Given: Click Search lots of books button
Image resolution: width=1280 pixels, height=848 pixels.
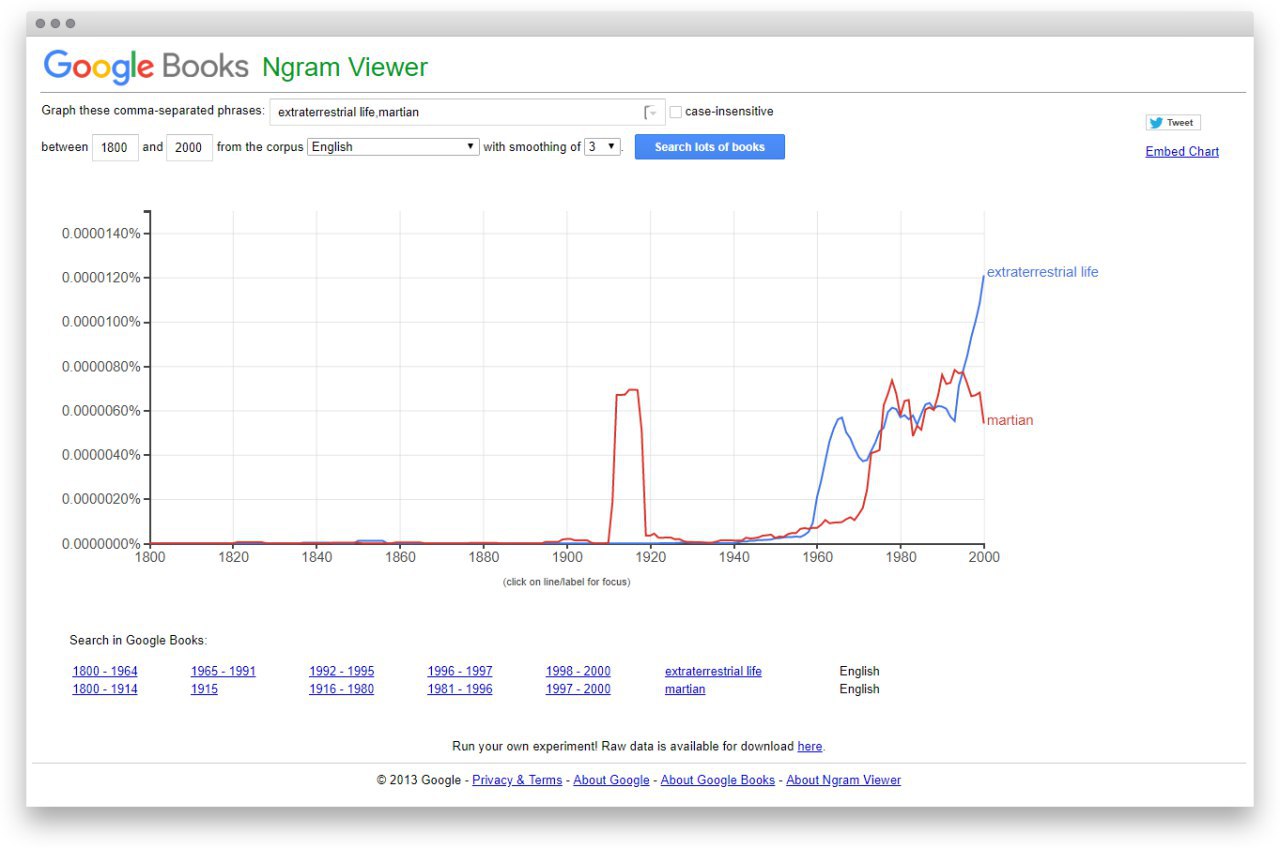Looking at the screenshot, I should [x=710, y=147].
